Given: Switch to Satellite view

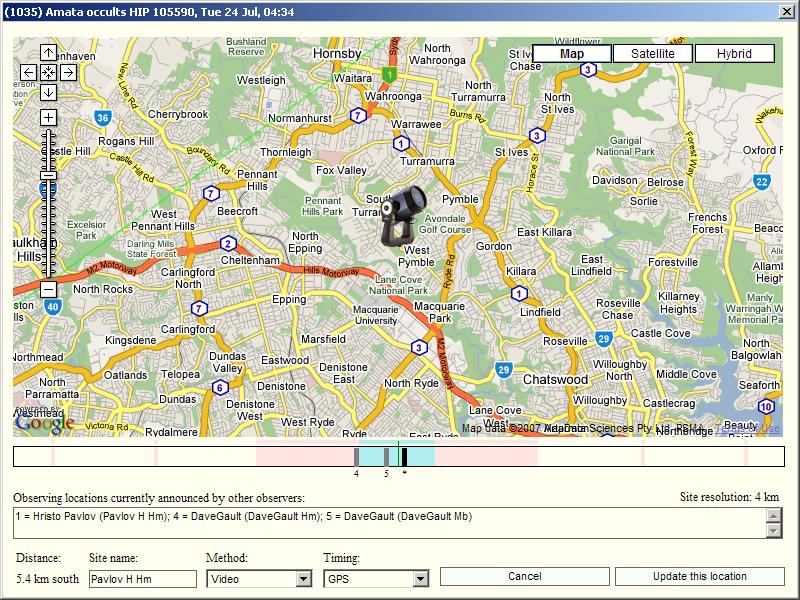Looking at the screenshot, I should point(653,54).
